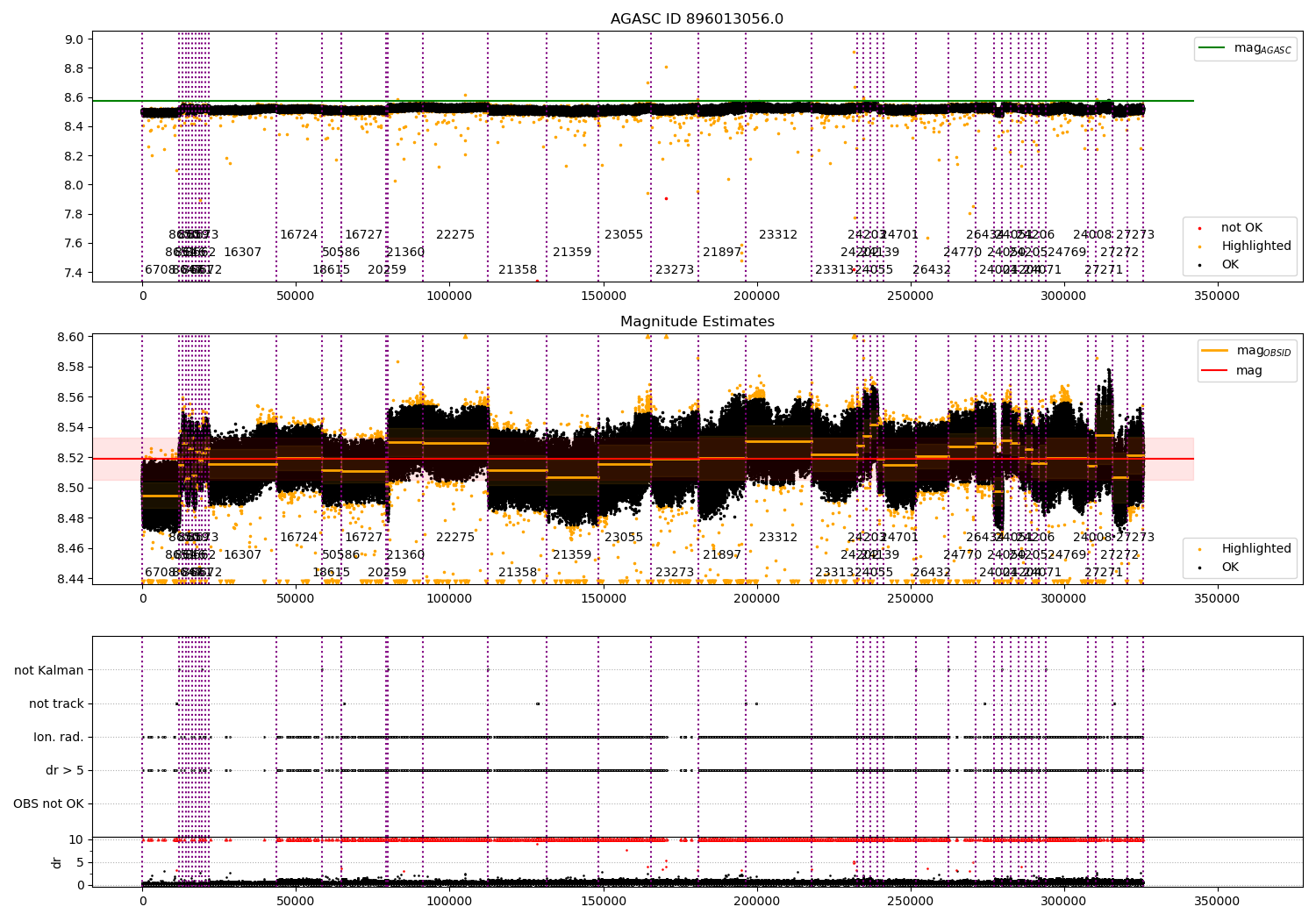Click the 8.44 tick label on middle panel
The image size is (1316, 921).
tap(70, 579)
